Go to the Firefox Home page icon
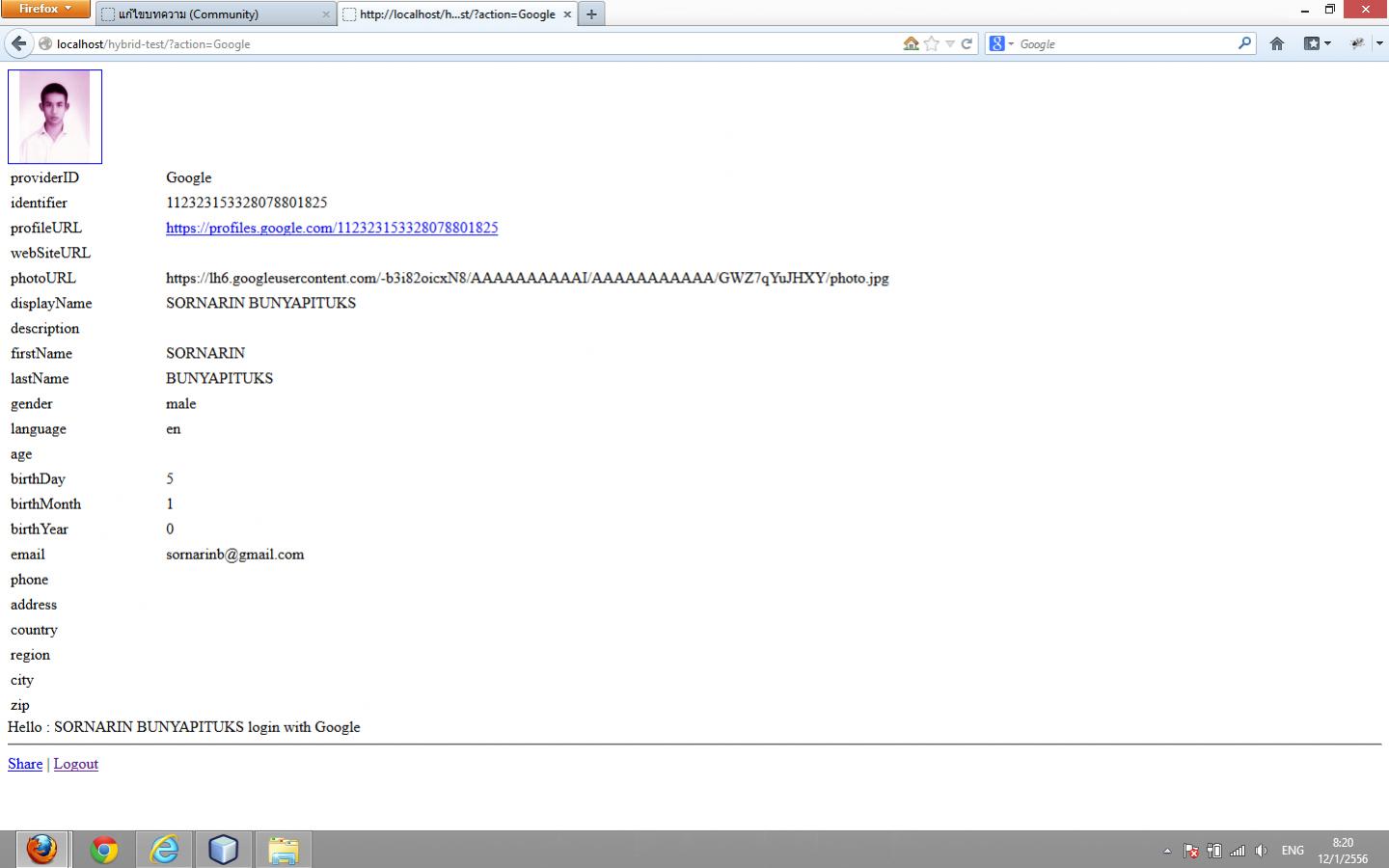This screenshot has height=868, width=1389. [1277, 43]
